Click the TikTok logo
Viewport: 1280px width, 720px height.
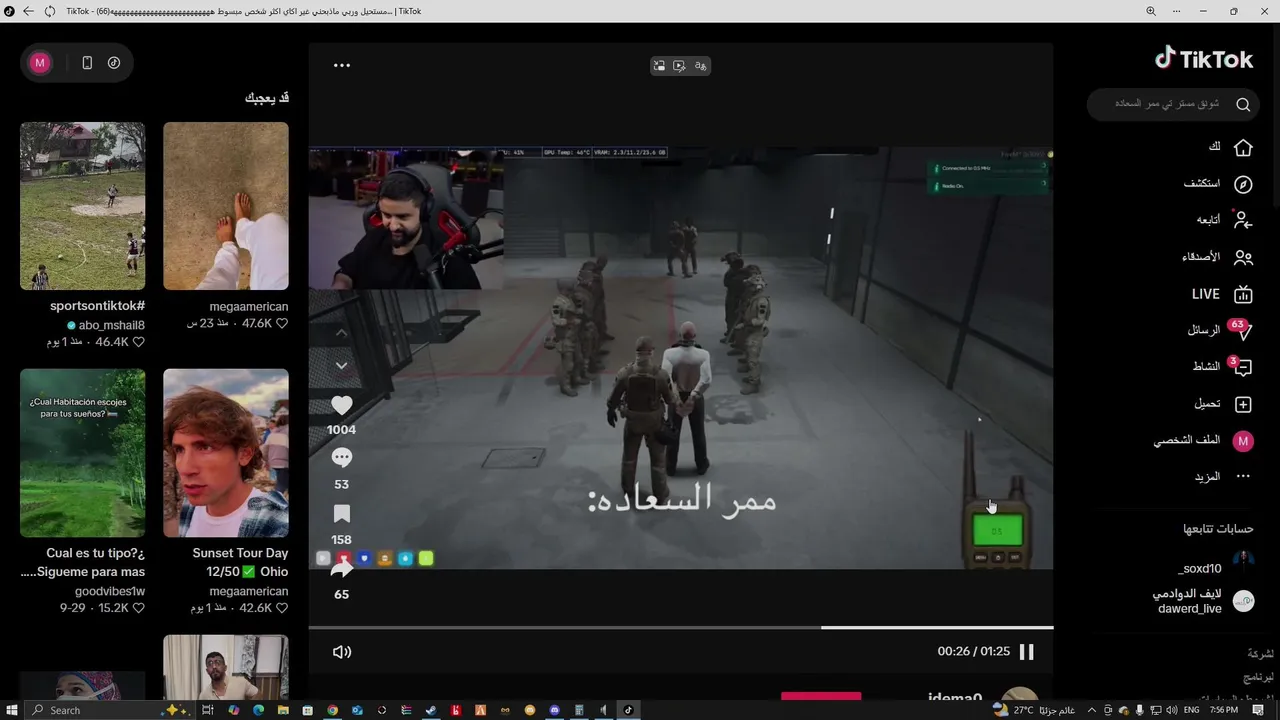coord(1204,59)
